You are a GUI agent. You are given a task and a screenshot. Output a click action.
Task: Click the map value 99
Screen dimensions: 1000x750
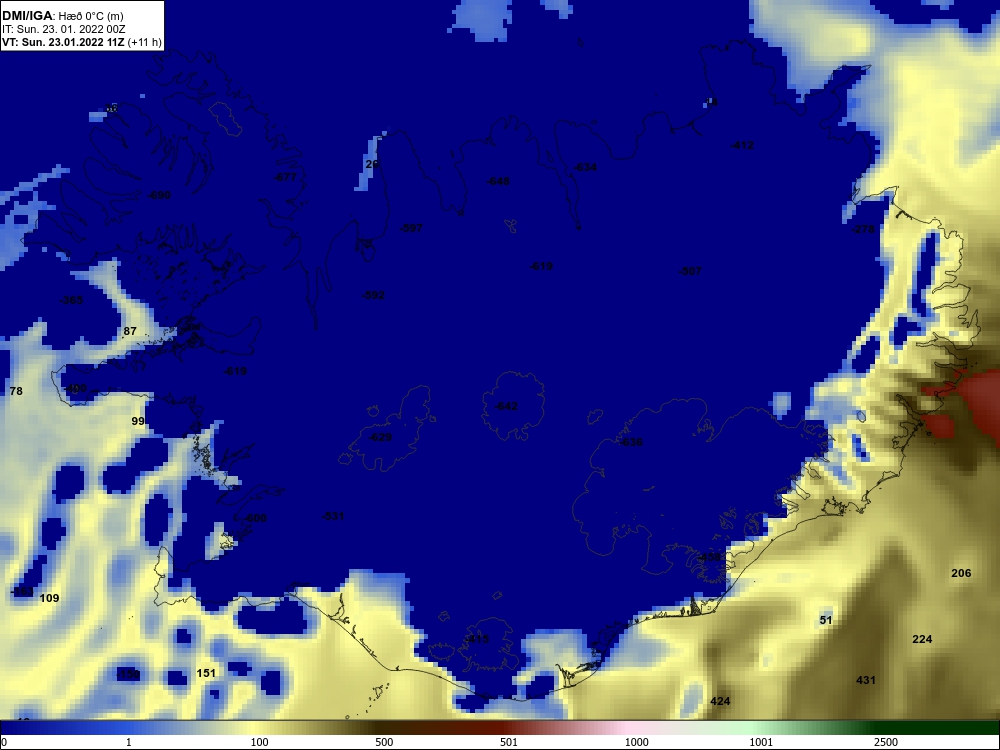pyautogui.click(x=138, y=421)
